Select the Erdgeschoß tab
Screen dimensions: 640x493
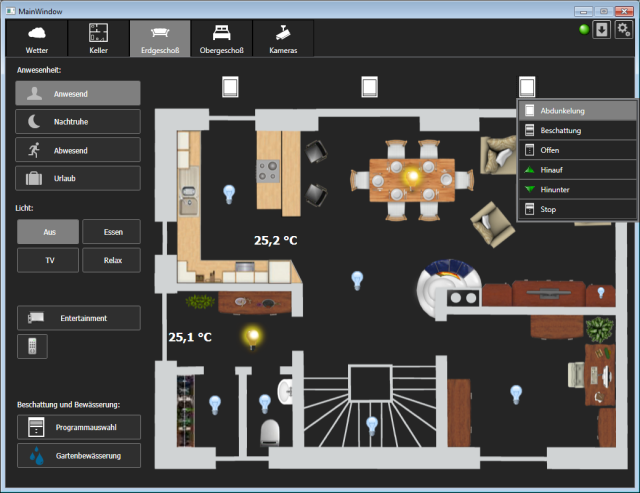point(160,38)
